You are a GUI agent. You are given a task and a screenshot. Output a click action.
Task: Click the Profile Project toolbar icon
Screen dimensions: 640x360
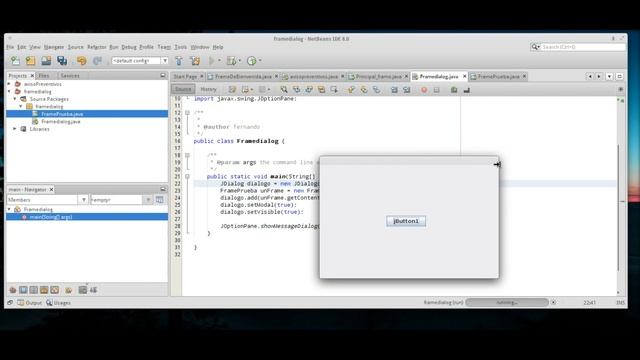251,61
